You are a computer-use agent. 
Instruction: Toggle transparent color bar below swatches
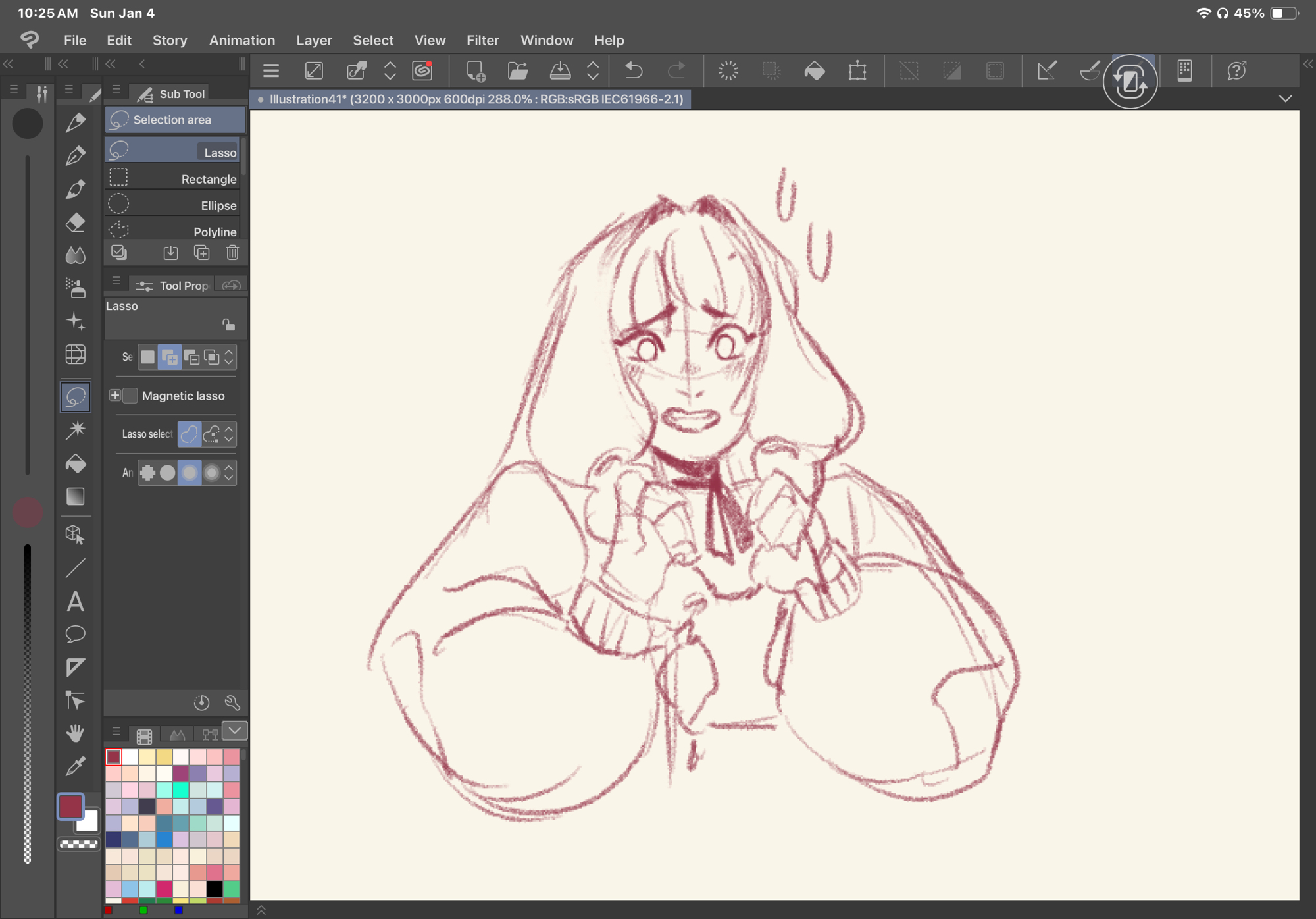pyautogui.click(x=79, y=844)
